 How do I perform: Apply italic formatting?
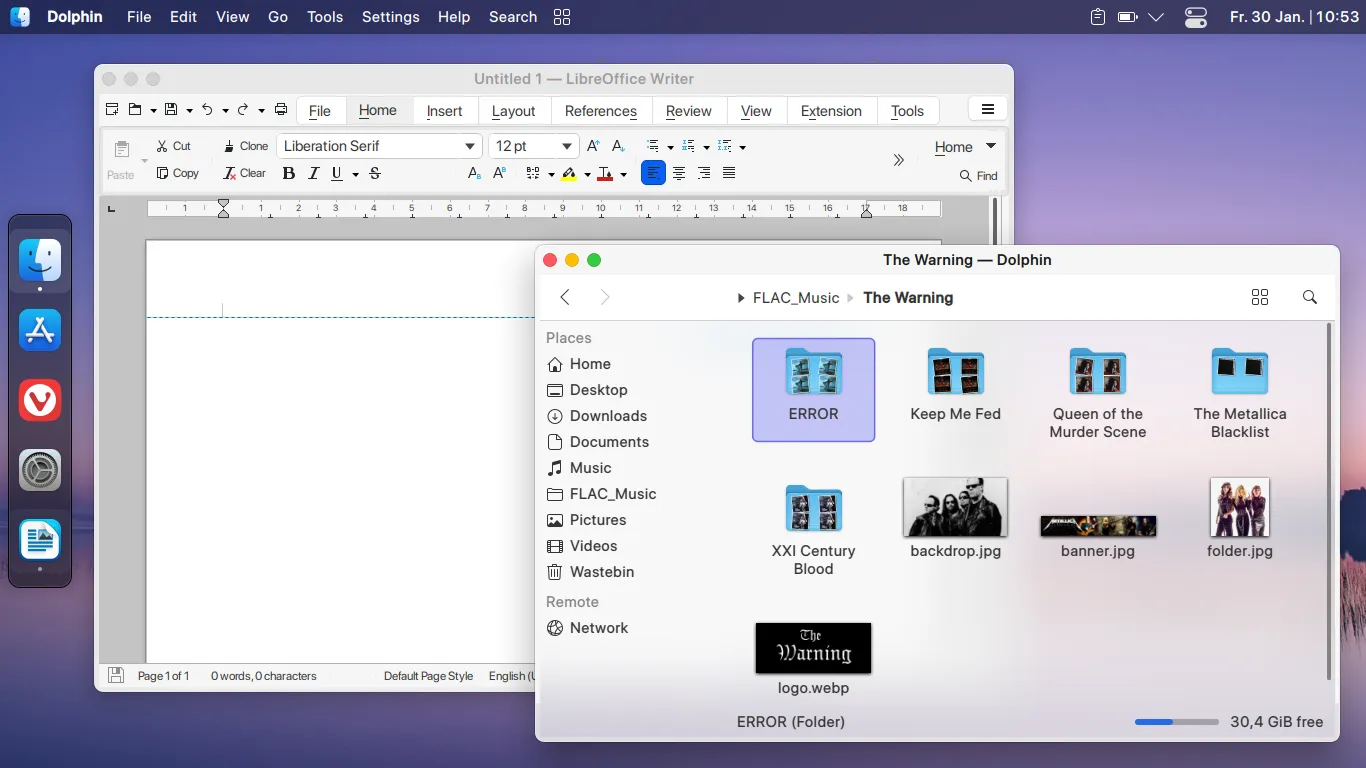pos(311,173)
